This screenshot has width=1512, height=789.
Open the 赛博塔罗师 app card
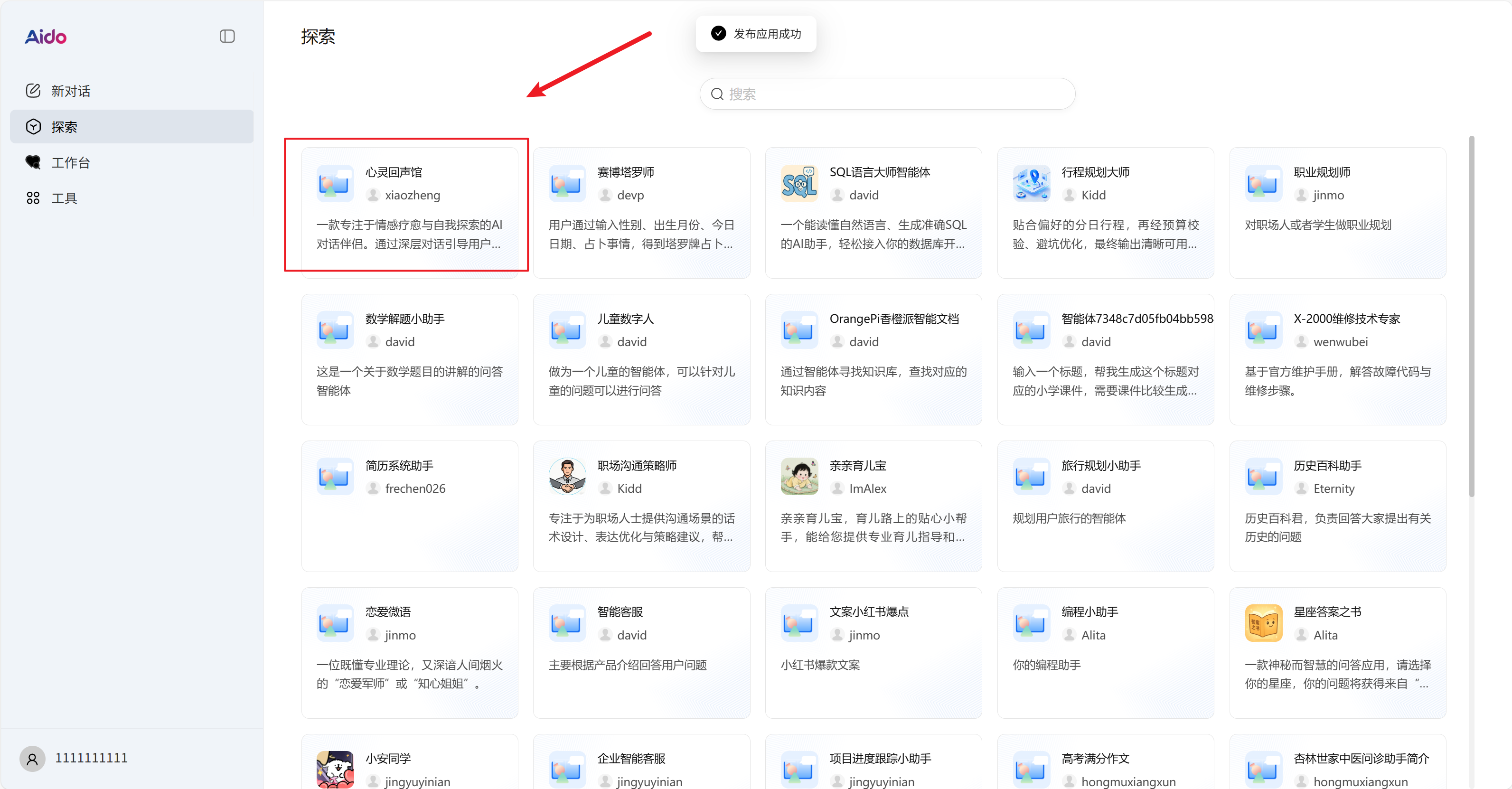[x=641, y=213]
